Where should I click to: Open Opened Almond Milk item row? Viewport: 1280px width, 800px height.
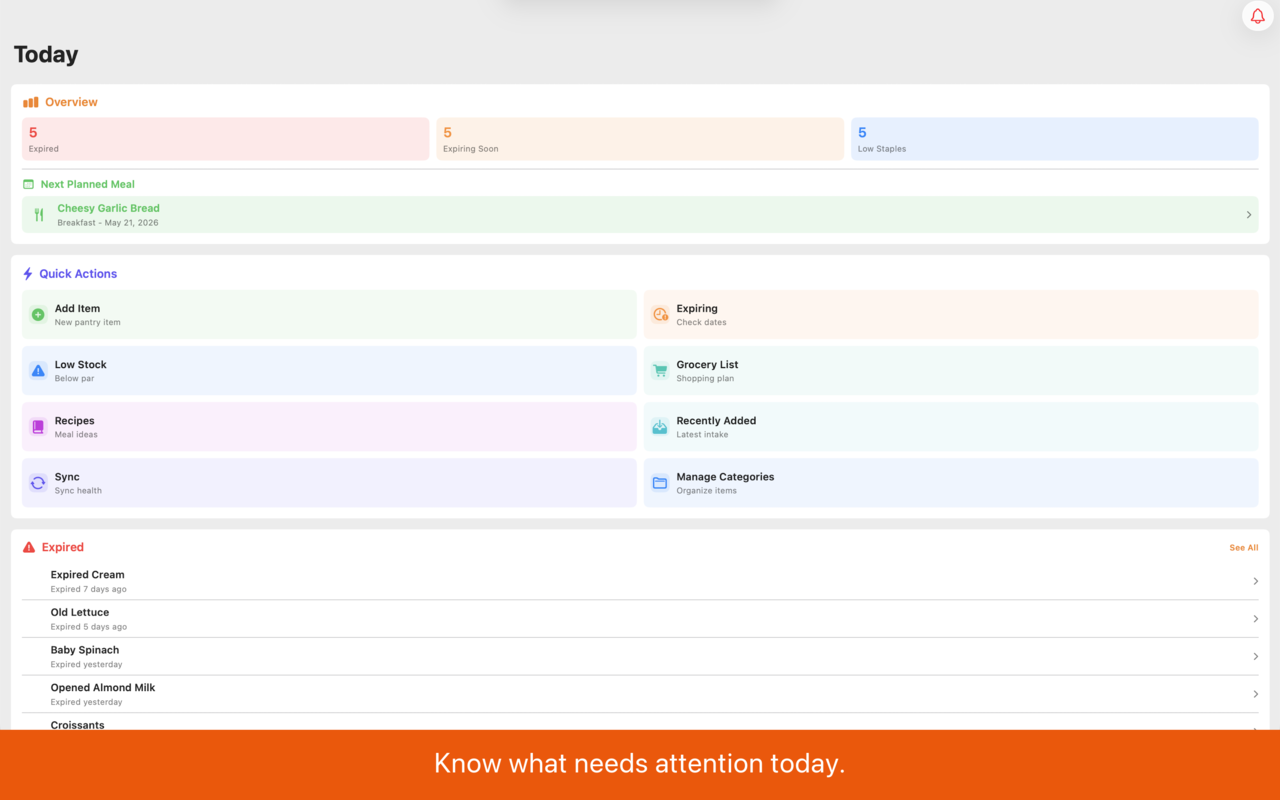(x=640, y=694)
